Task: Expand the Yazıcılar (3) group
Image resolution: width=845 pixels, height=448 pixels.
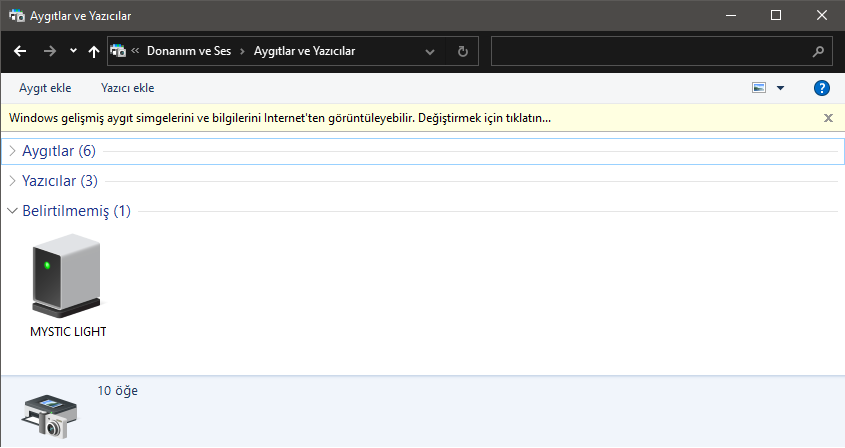Action: point(12,181)
